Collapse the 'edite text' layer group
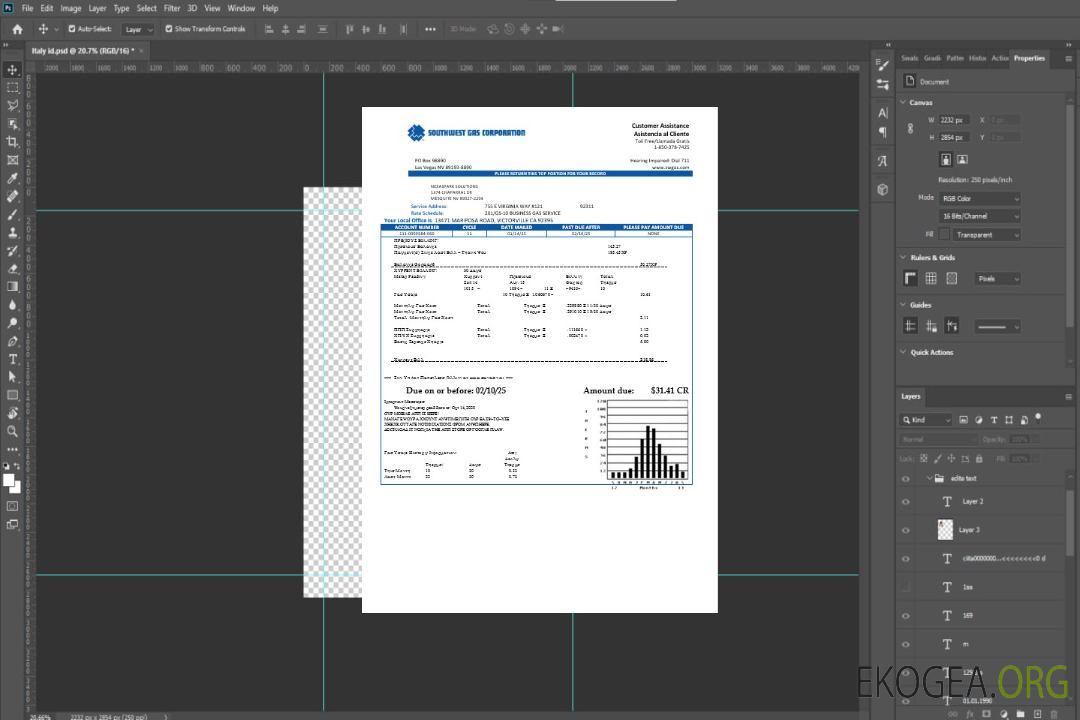Viewport: 1080px width, 720px height. coord(929,478)
